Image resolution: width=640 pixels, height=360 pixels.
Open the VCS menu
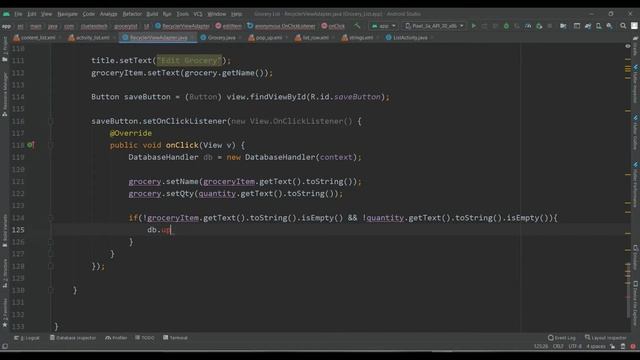pyautogui.click(x=198, y=14)
